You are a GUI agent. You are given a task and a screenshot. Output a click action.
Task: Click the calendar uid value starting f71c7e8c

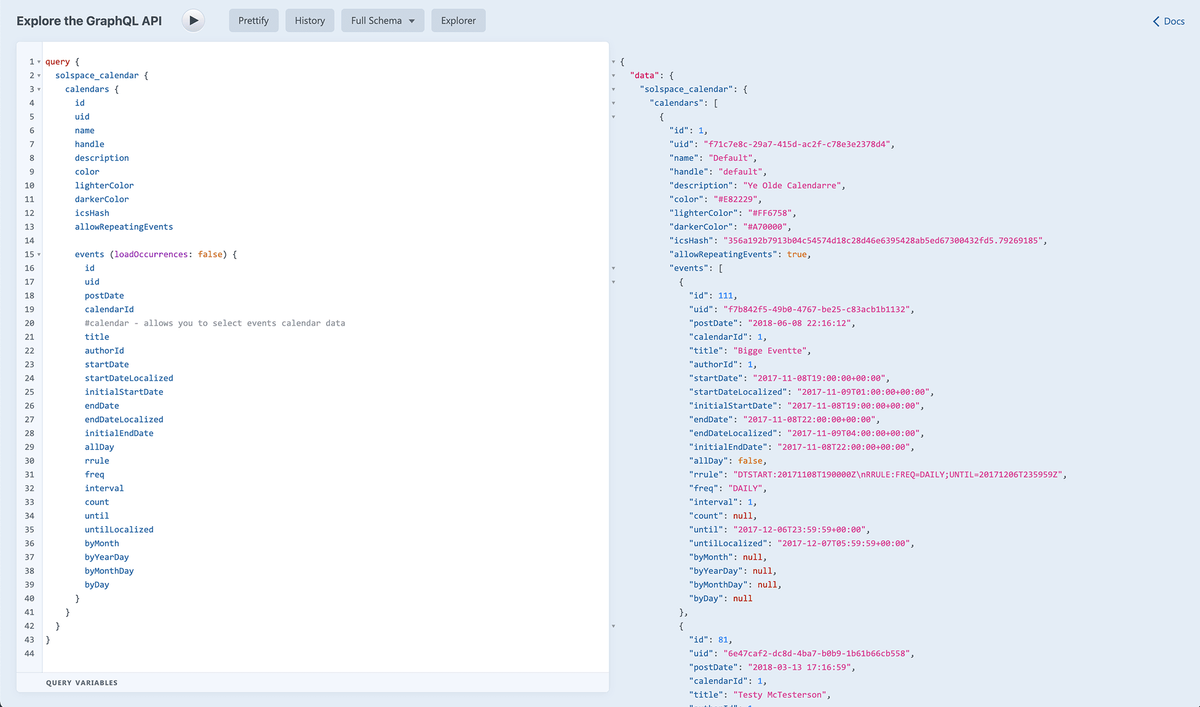point(799,145)
